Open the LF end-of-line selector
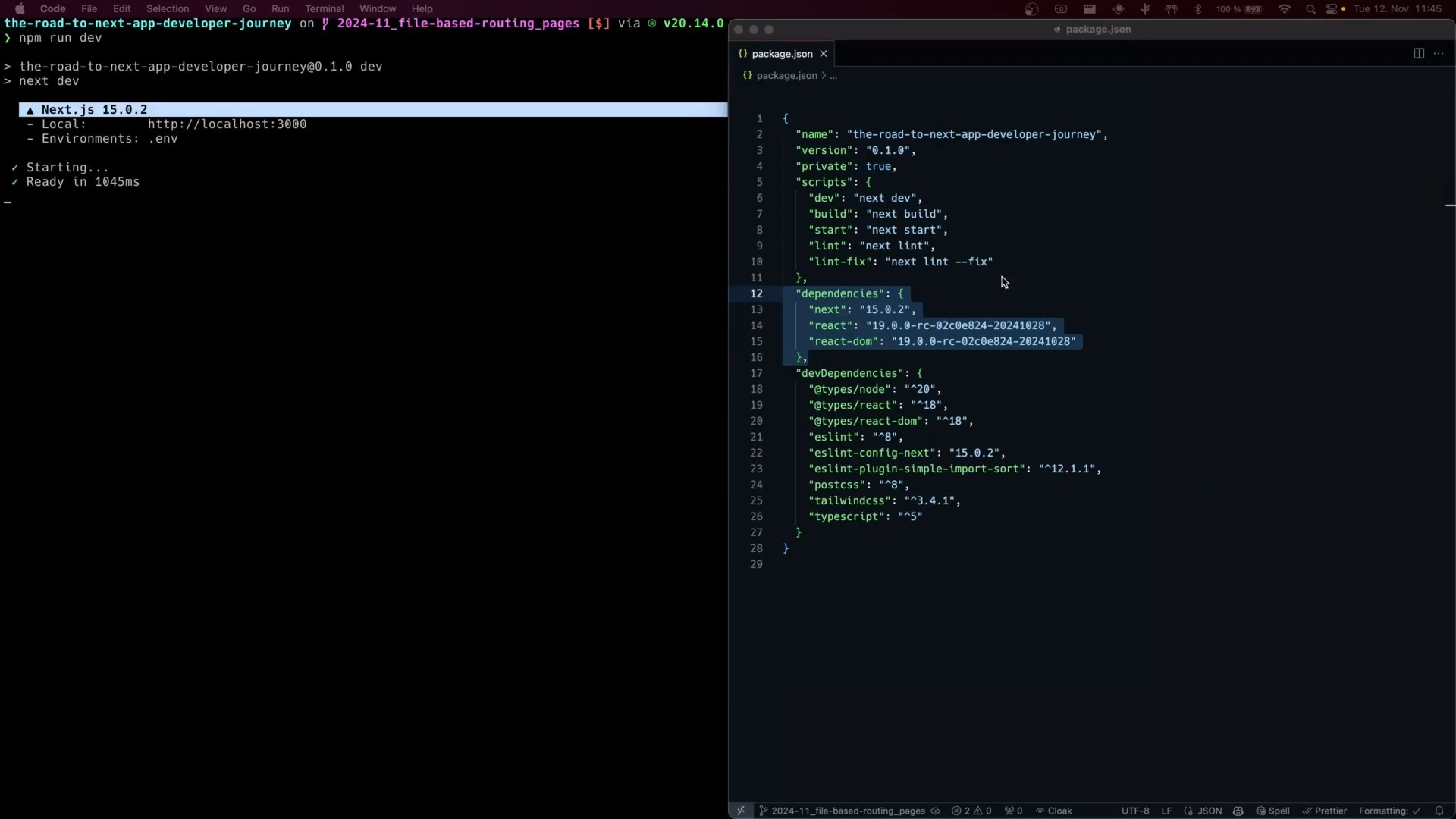 [x=1166, y=811]
